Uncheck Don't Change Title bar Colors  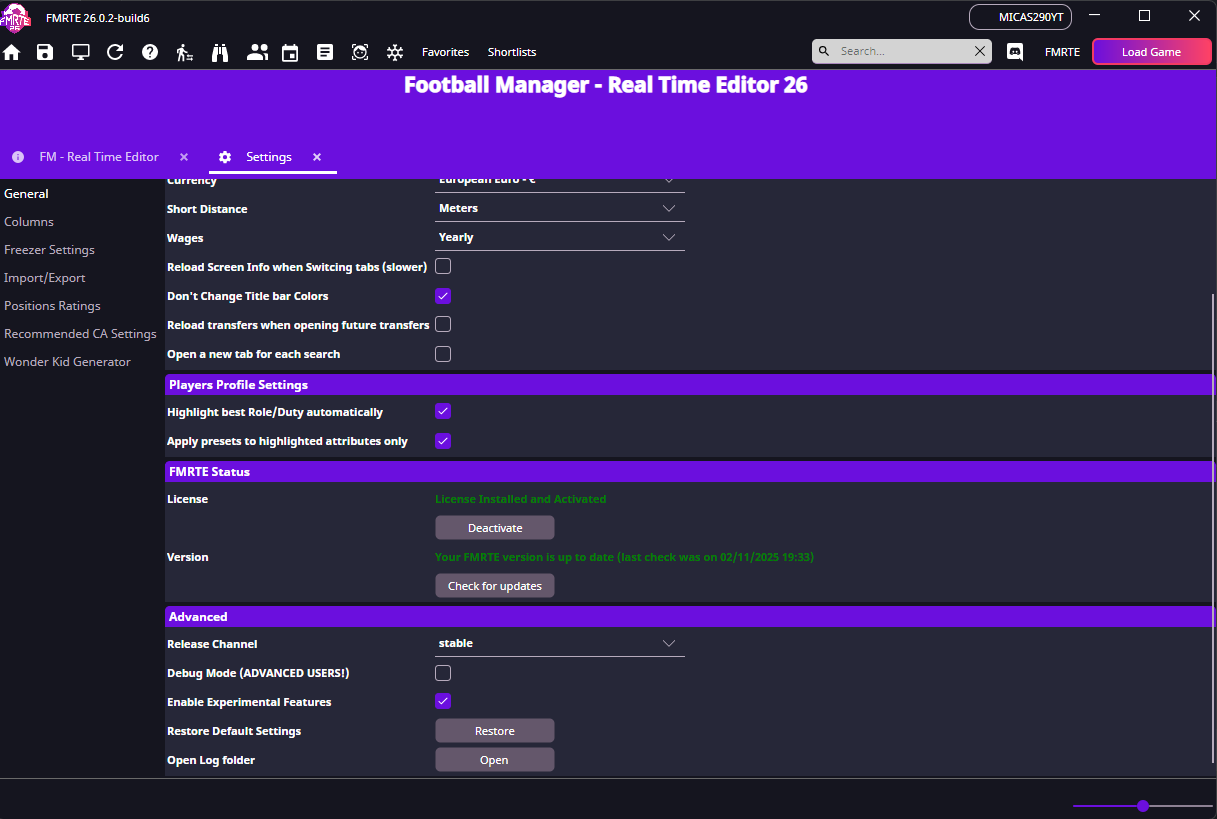(443, 296)
